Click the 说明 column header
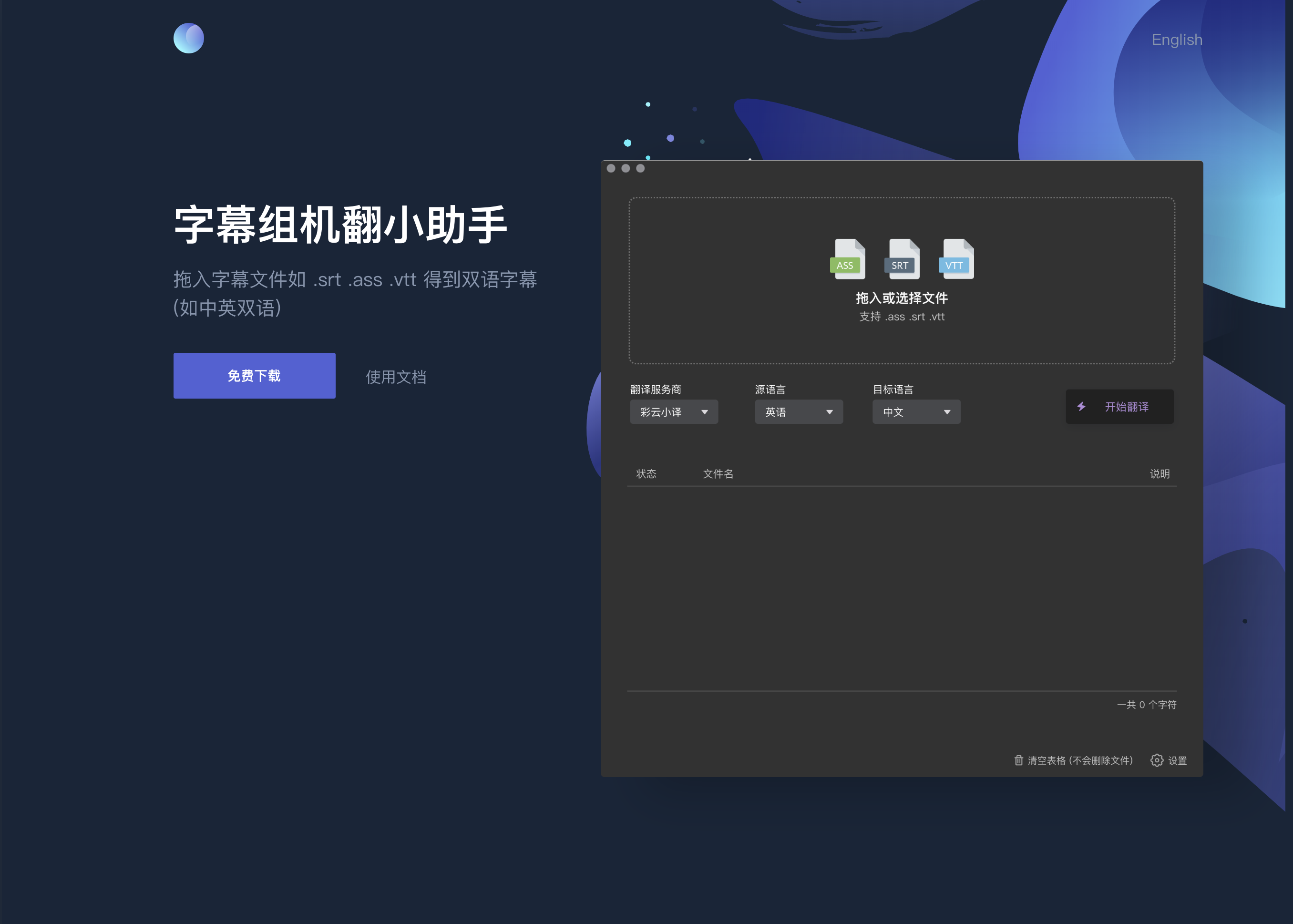The image size is (1293, 924). [x=1160, y=474]
